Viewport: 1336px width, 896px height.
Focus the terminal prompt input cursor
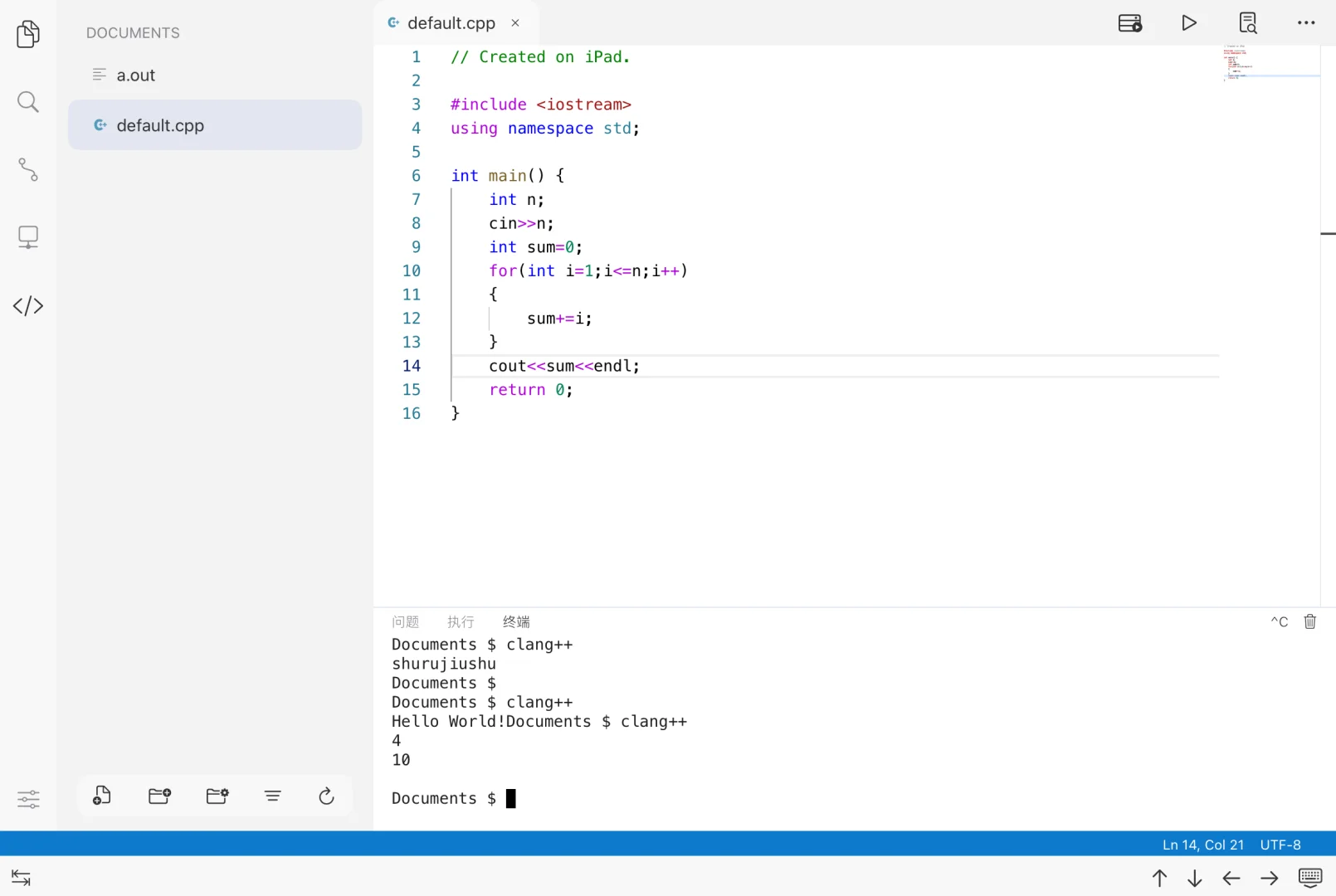(x=511, y=798)
